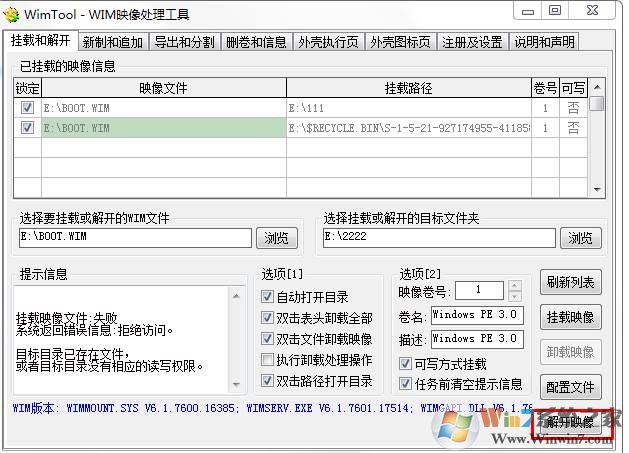The width and height of the screenshot is (629, 453).
Task: Enable 执行卸载处理操作 option
Action: point(267,360)
